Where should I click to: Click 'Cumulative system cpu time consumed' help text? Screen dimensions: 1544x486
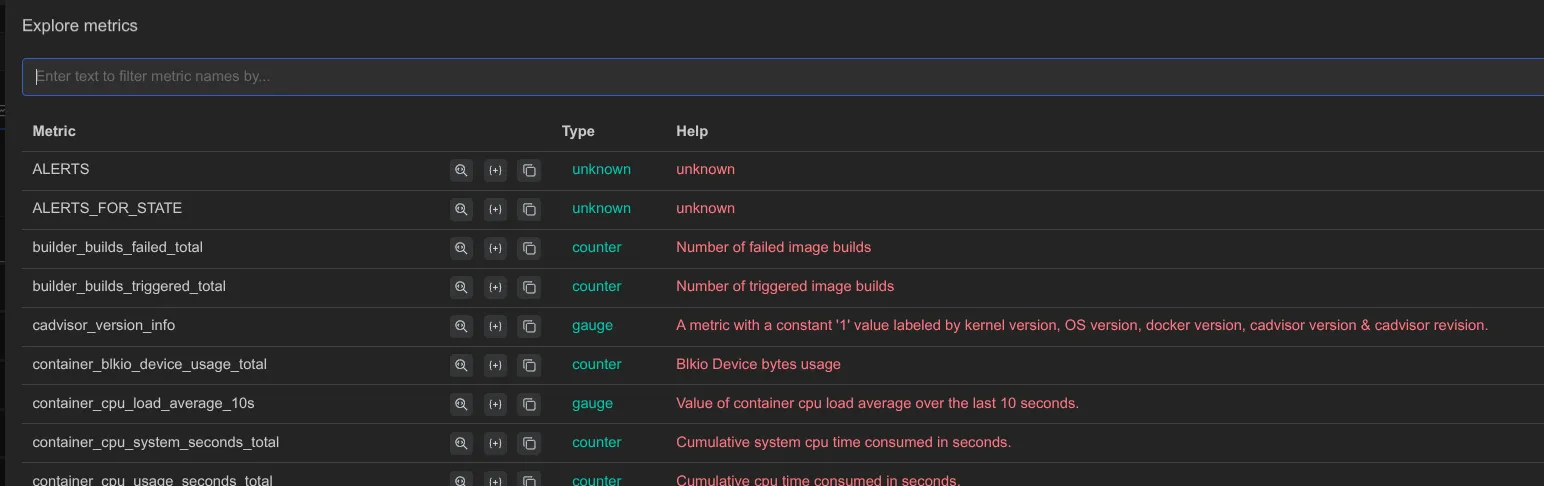[x=844, y=442]
